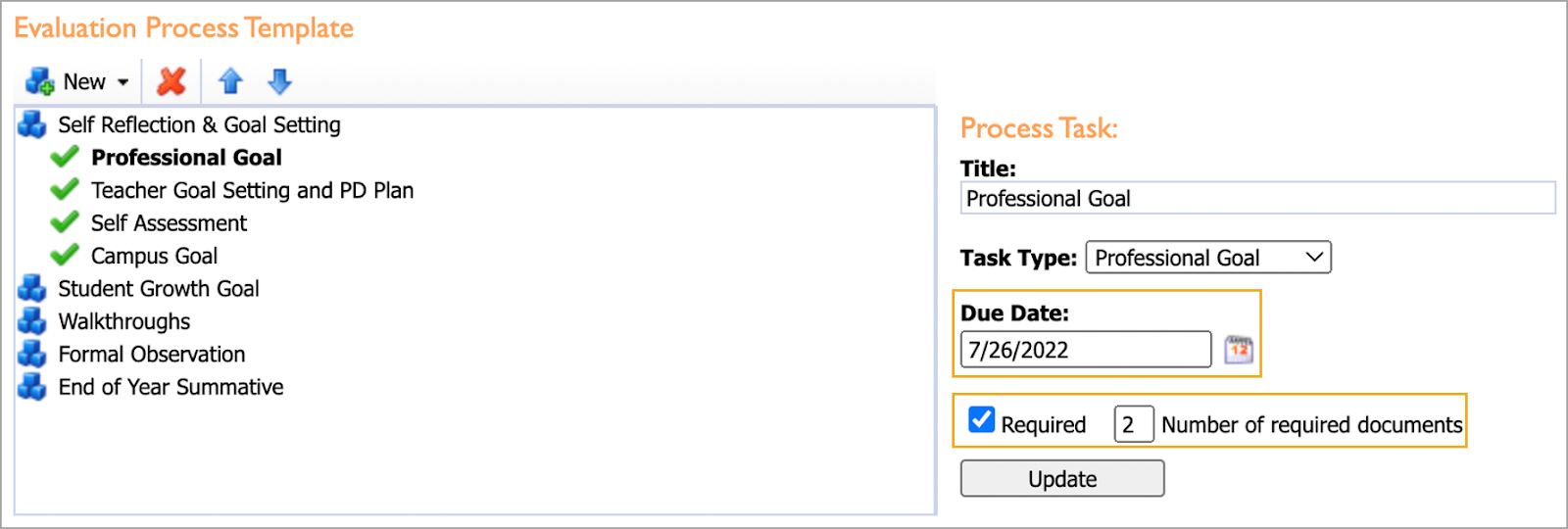
Task: Expand the New dropdown arrow
Action: click(x=123, y=82)
